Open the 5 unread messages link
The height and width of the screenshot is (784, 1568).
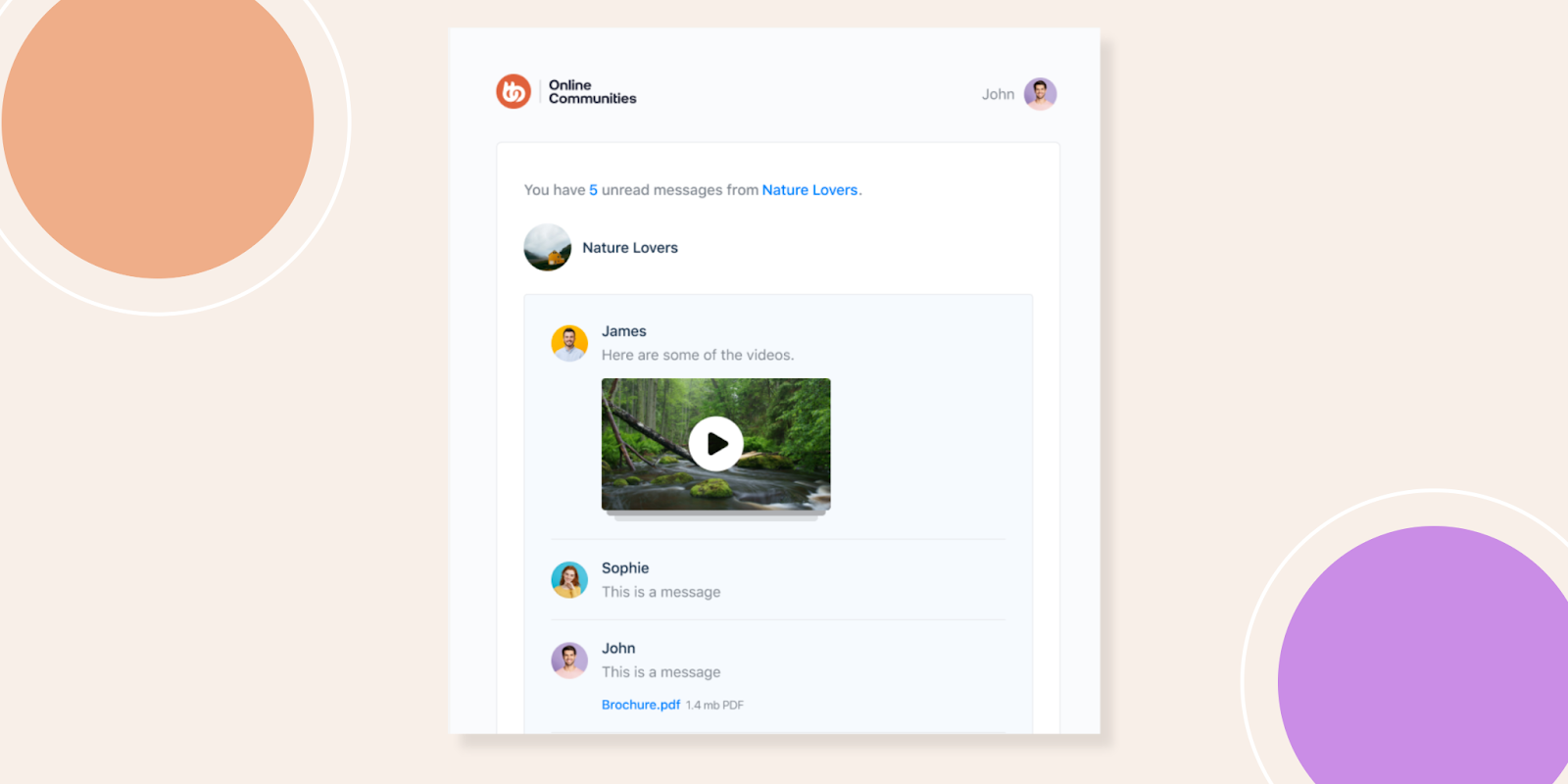pos(593,190)
